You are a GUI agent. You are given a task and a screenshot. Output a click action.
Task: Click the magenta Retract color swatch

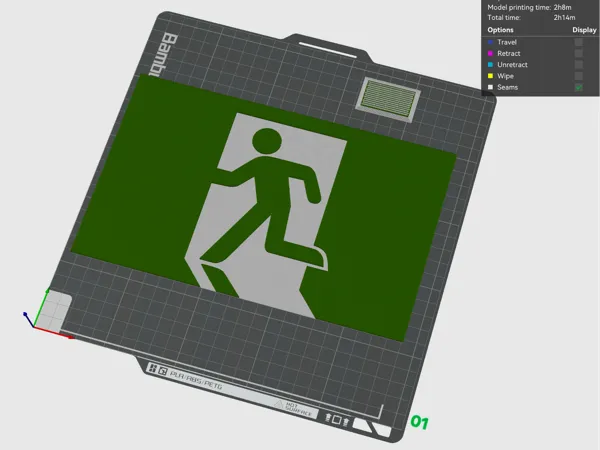click(490, 53)
